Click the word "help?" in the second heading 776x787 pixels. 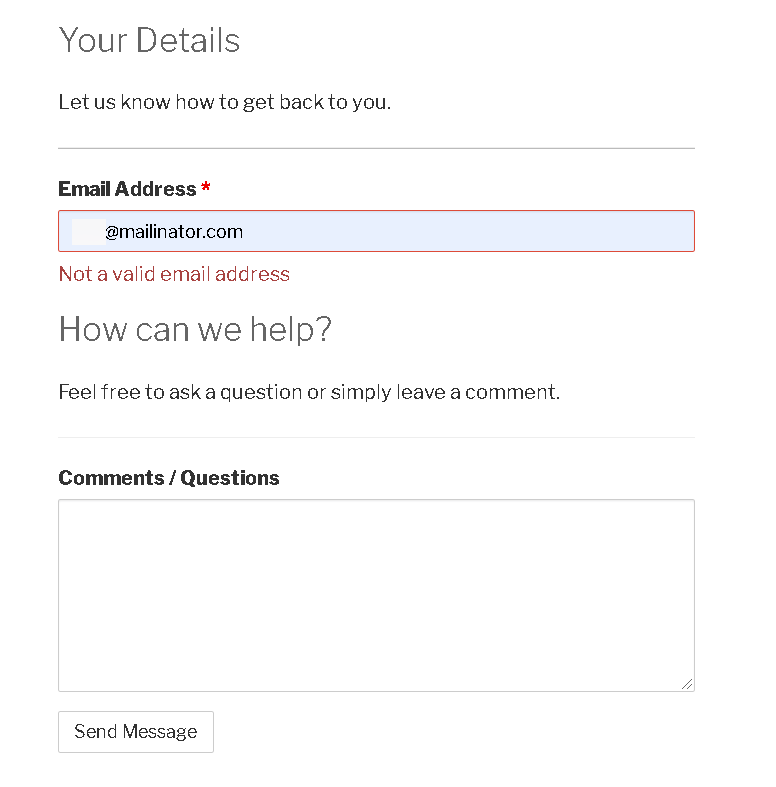pos(291,330)
